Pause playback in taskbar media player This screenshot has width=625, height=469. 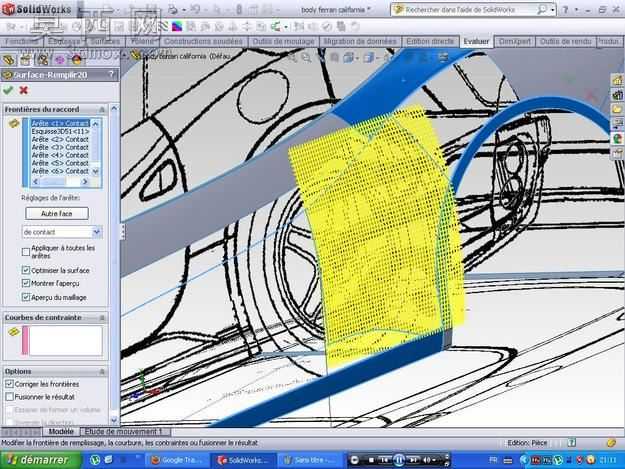click(399, 460)
